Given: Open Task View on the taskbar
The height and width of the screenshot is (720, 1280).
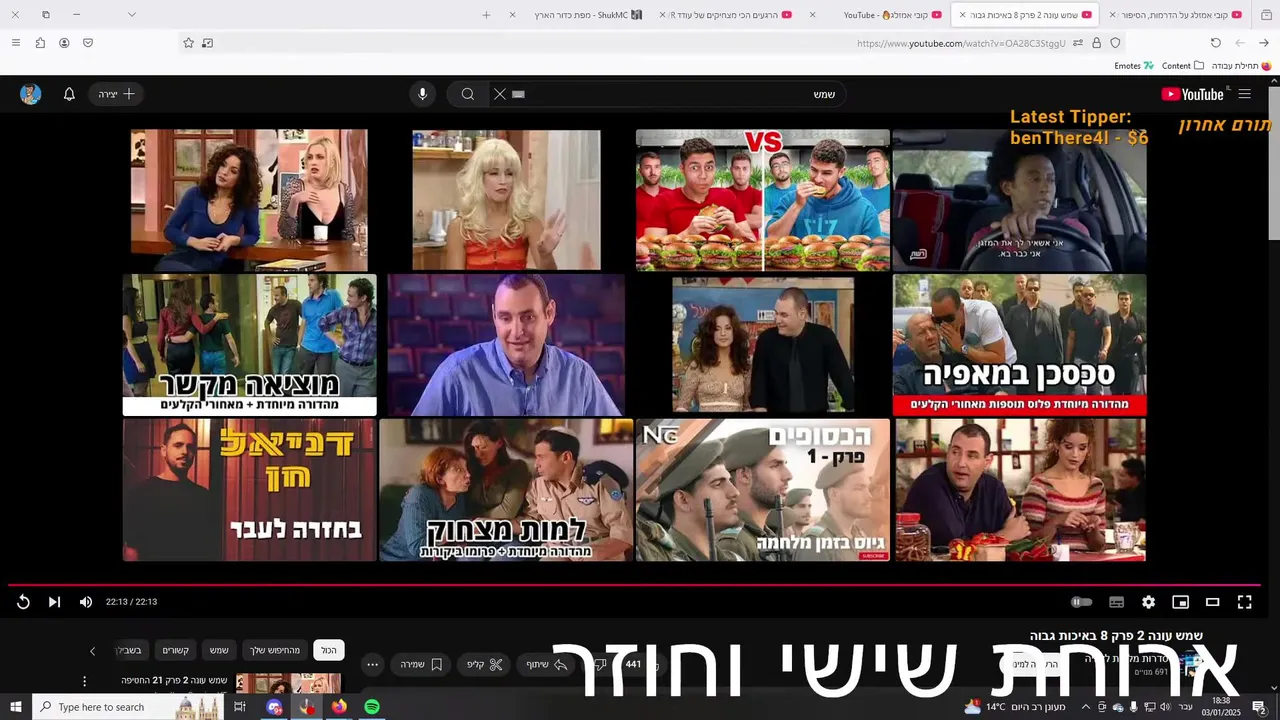Looking at the screenshot, I should tap(240, 707).
